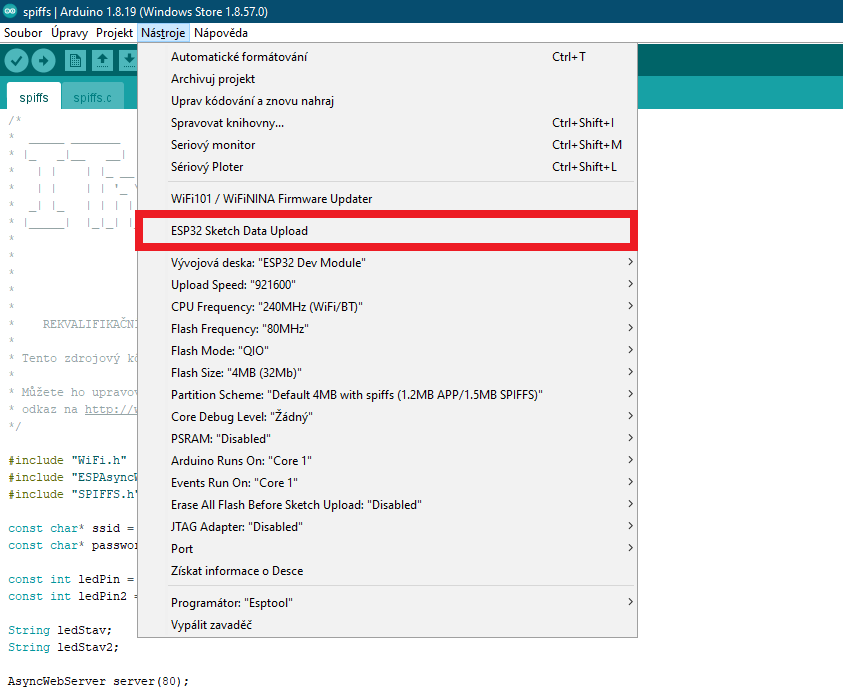843x689 pixels.
Task: Switch to the spiffs.c tab
Action: (x=92, y=97)
